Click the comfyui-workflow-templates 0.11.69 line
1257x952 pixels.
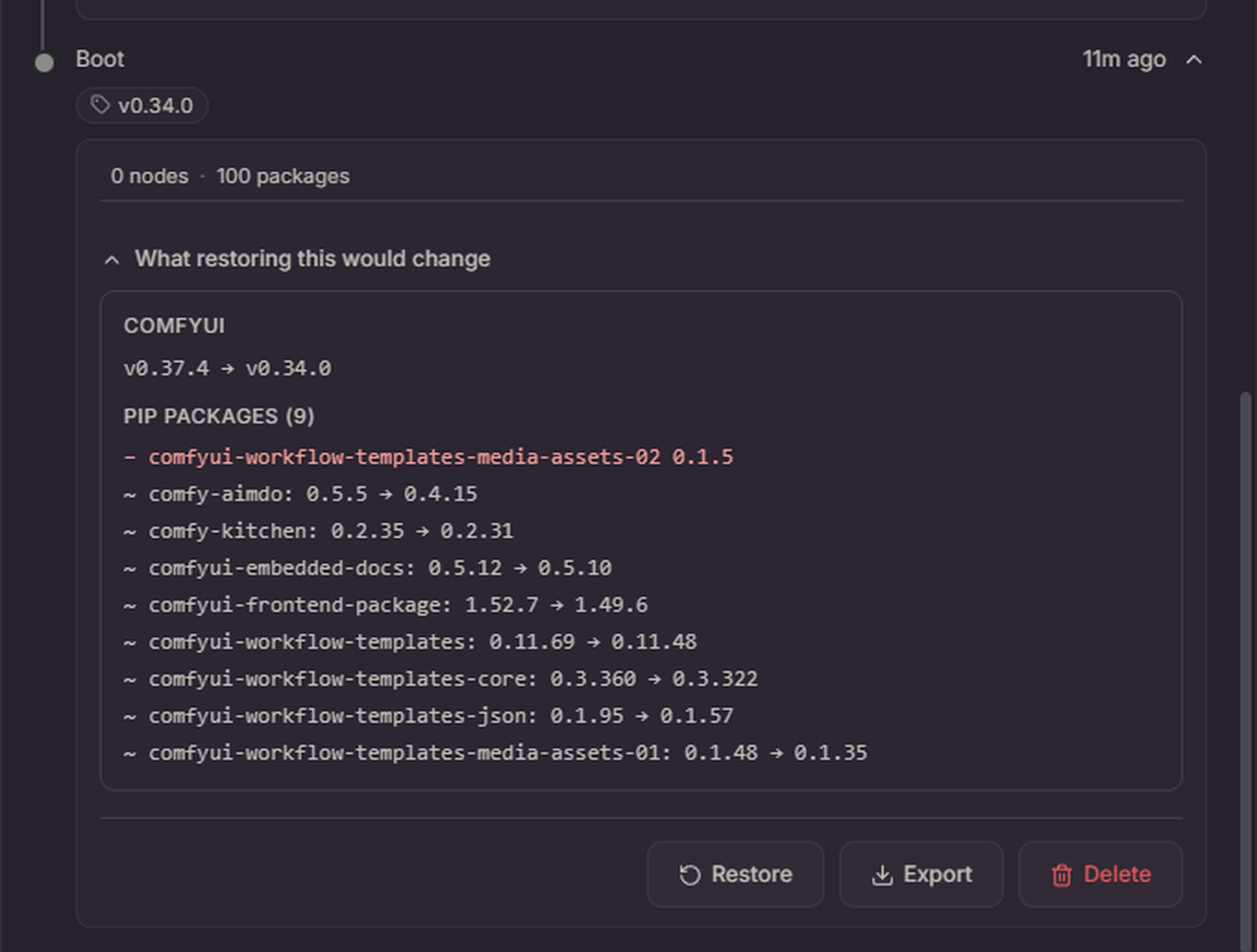(410, 642)
